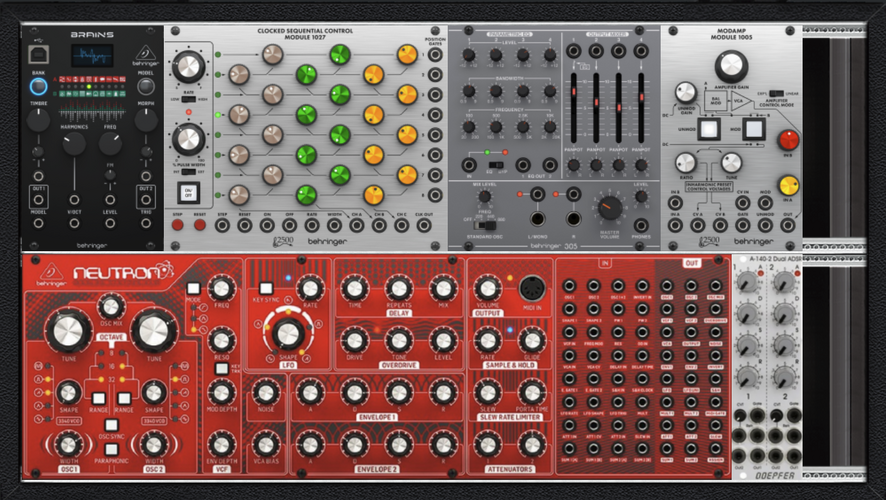
Task: Toggle the EQ/BYP switch on 305
Action: (x=496, y=165)
